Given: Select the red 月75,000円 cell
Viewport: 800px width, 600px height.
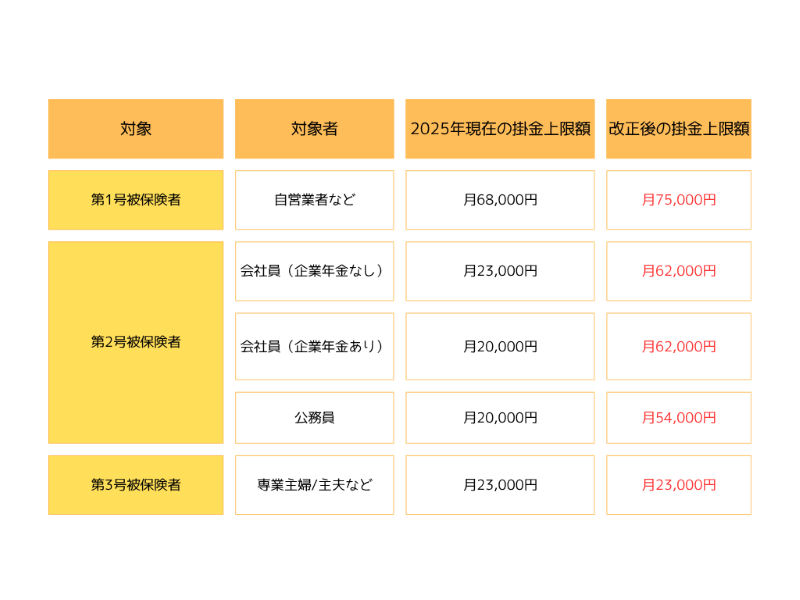Looking at the screenshot, I should (x=679, y=200).
